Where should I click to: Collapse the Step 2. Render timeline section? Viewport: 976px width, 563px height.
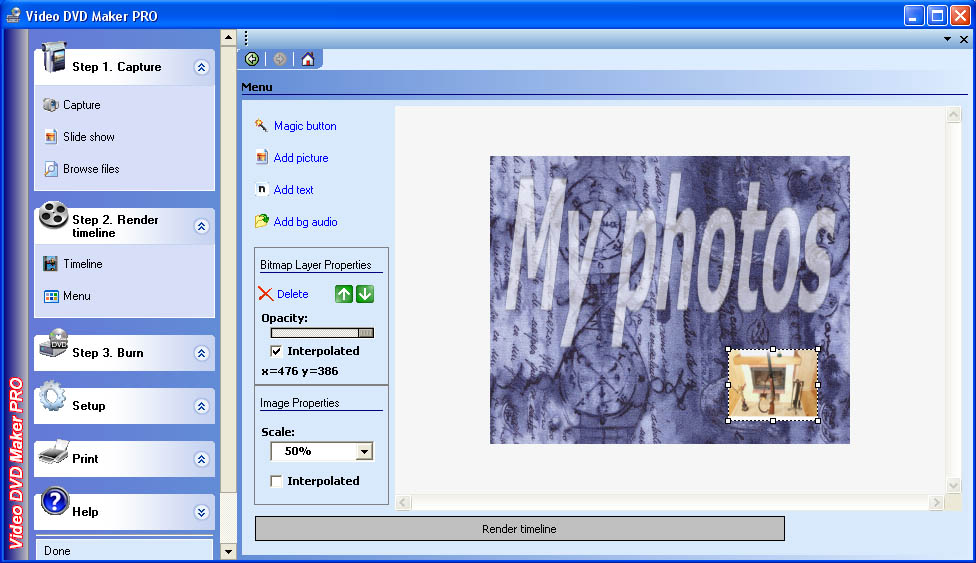pyautogui.click(x=201, y=227)
